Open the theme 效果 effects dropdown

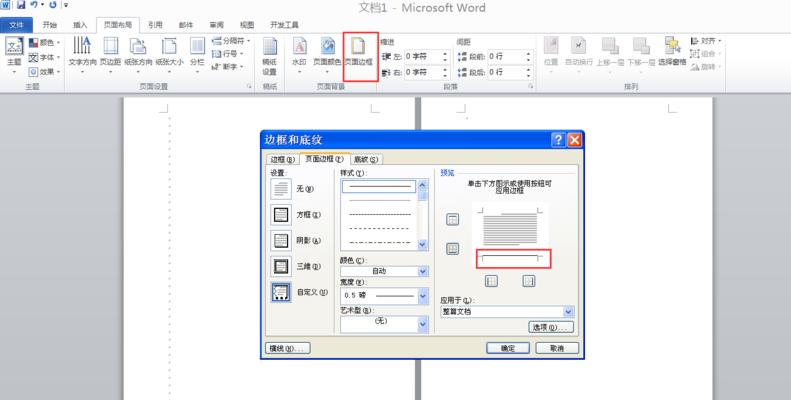pyautogui.click(x=44, y=72)
